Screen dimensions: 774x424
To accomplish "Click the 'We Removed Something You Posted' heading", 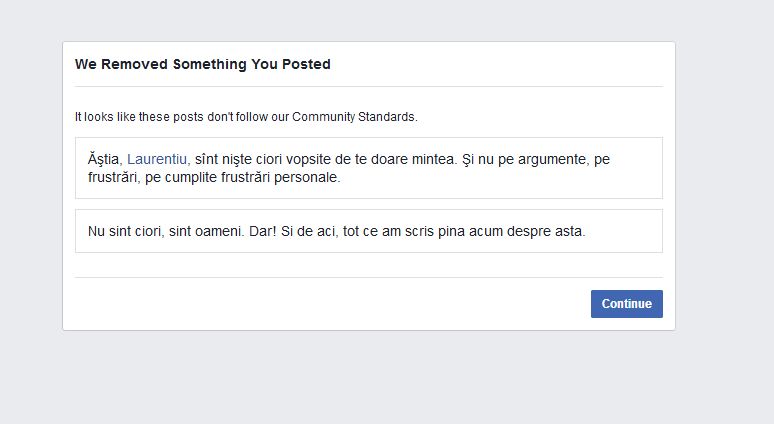I will click(x=202, y=64).
